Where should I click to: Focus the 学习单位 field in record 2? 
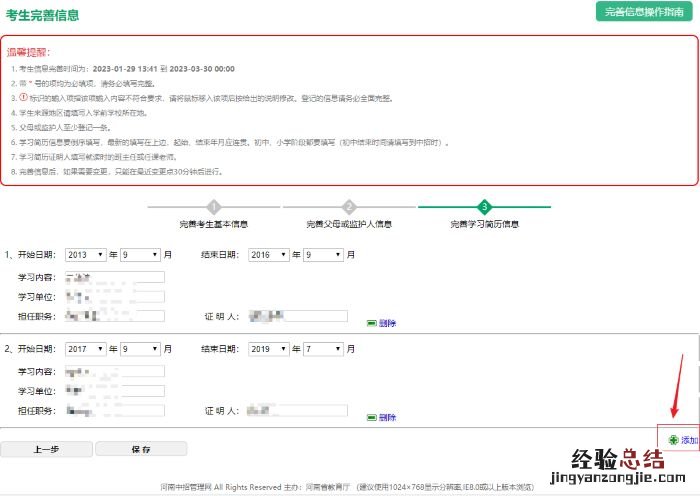pyautogui.click(x=114, y=391)
